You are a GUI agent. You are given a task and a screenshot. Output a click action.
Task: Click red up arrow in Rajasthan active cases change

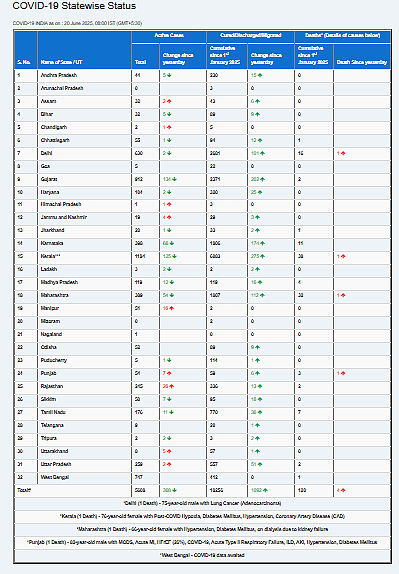(x=171, y=386)
